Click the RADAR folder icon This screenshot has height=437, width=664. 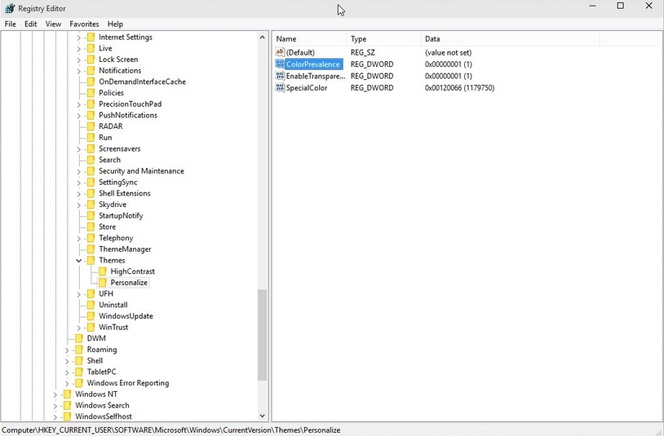click(x=91, y=126)
